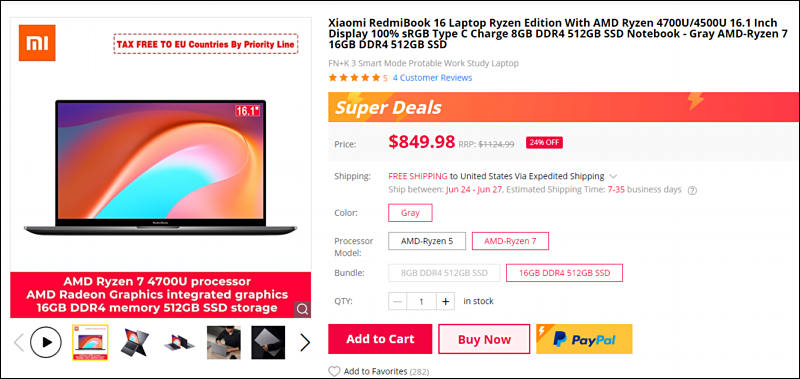
Task: Play the product video in thumbnail strip
Action: [46, 342]
